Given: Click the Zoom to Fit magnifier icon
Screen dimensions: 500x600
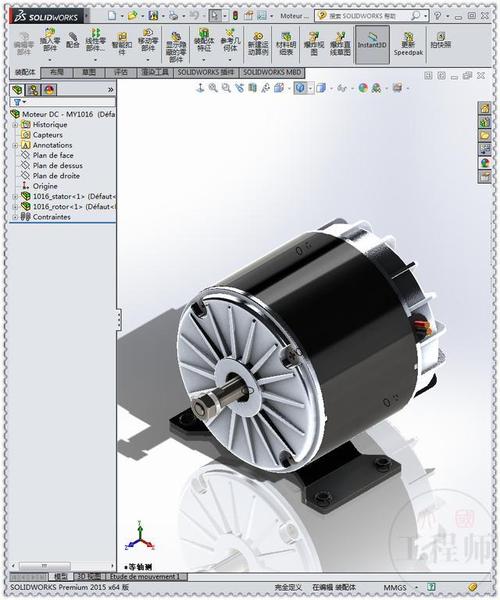Looking at the screenshot, I should pos(213,88).
